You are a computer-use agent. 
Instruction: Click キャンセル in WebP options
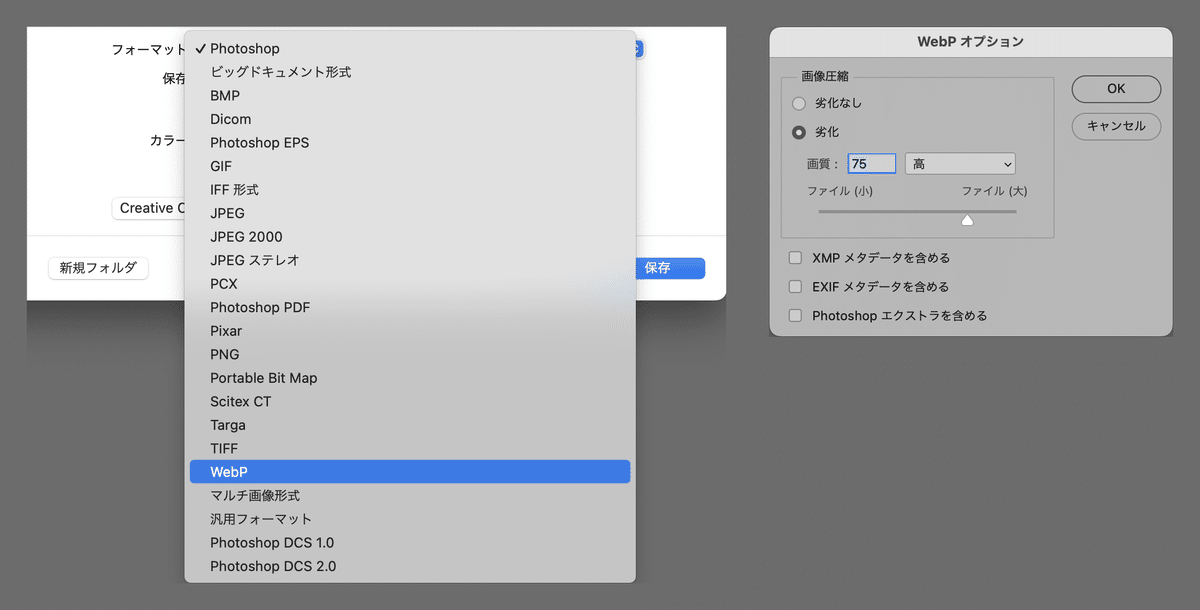(1116, 126)
